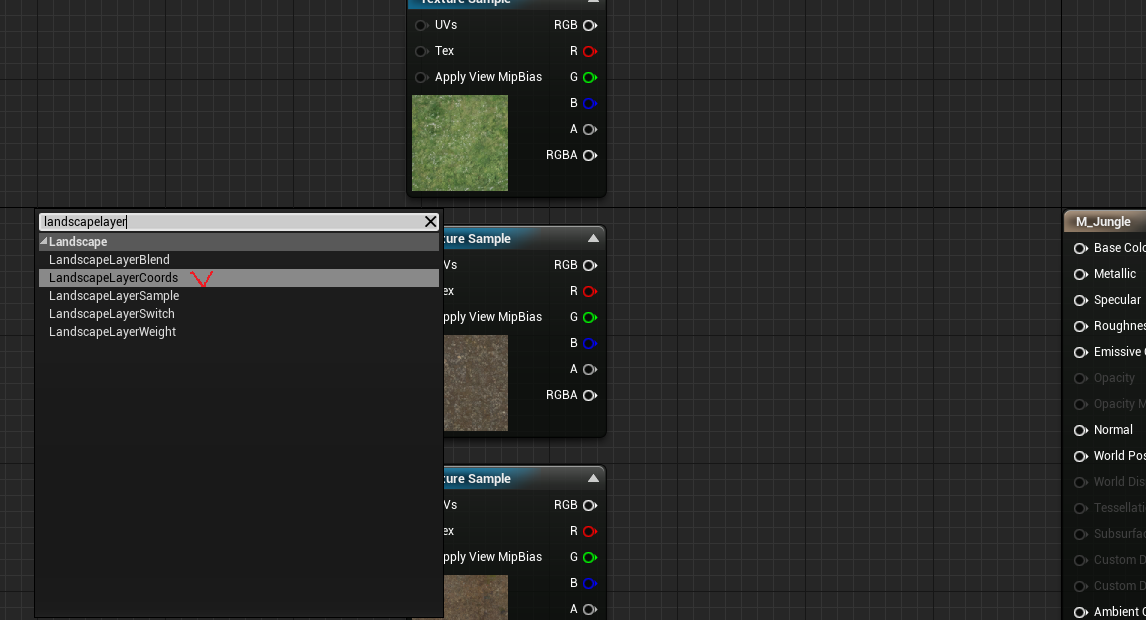Click Normal input pin on M_Jungle
Image resolution: width=1146 pixels, height=620 pixels.
pos(1080,431)
